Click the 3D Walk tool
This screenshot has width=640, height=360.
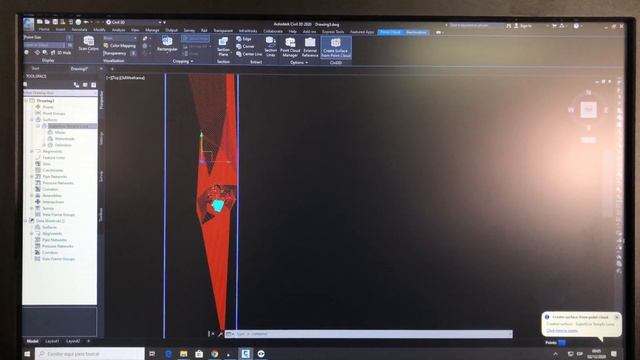click(61, 53)
